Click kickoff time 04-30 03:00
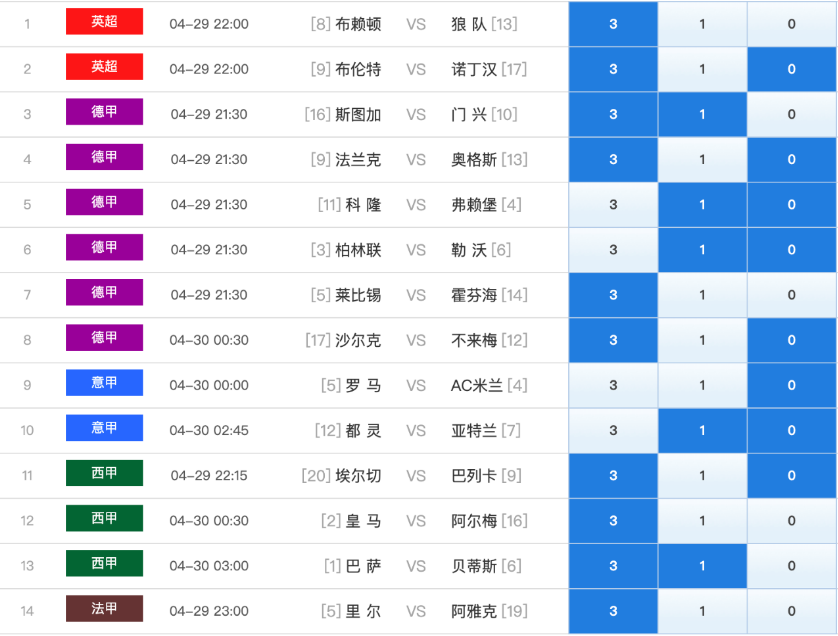838x636 pixels. point(209,566)
